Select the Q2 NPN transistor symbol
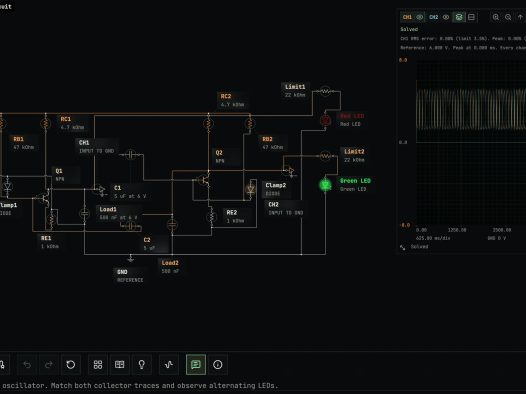Viewport: 526px width, 394px height. [x=205, y=180]
